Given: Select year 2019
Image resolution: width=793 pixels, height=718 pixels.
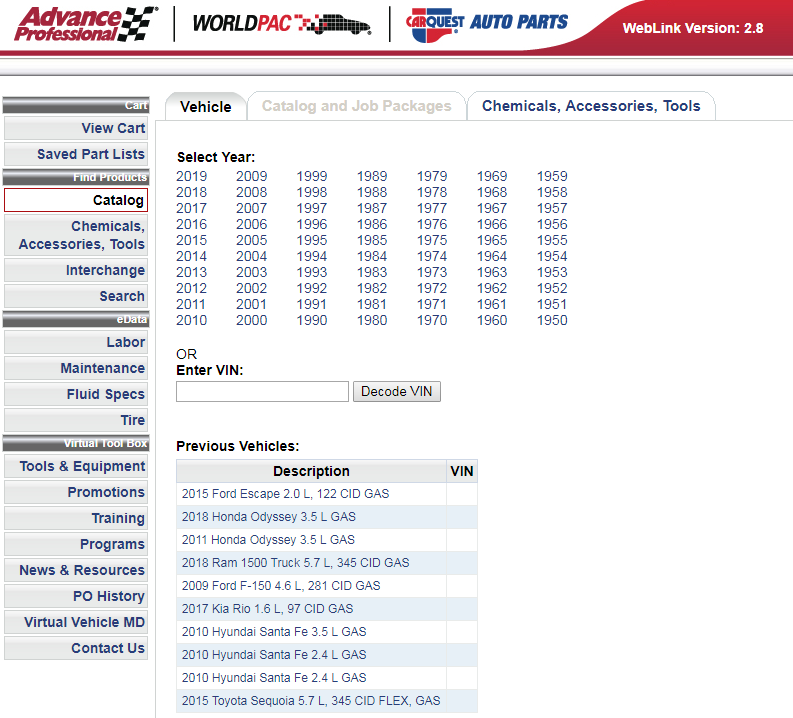Looking at the screenshot, I should pyautogui.click(x=191, y=176).
